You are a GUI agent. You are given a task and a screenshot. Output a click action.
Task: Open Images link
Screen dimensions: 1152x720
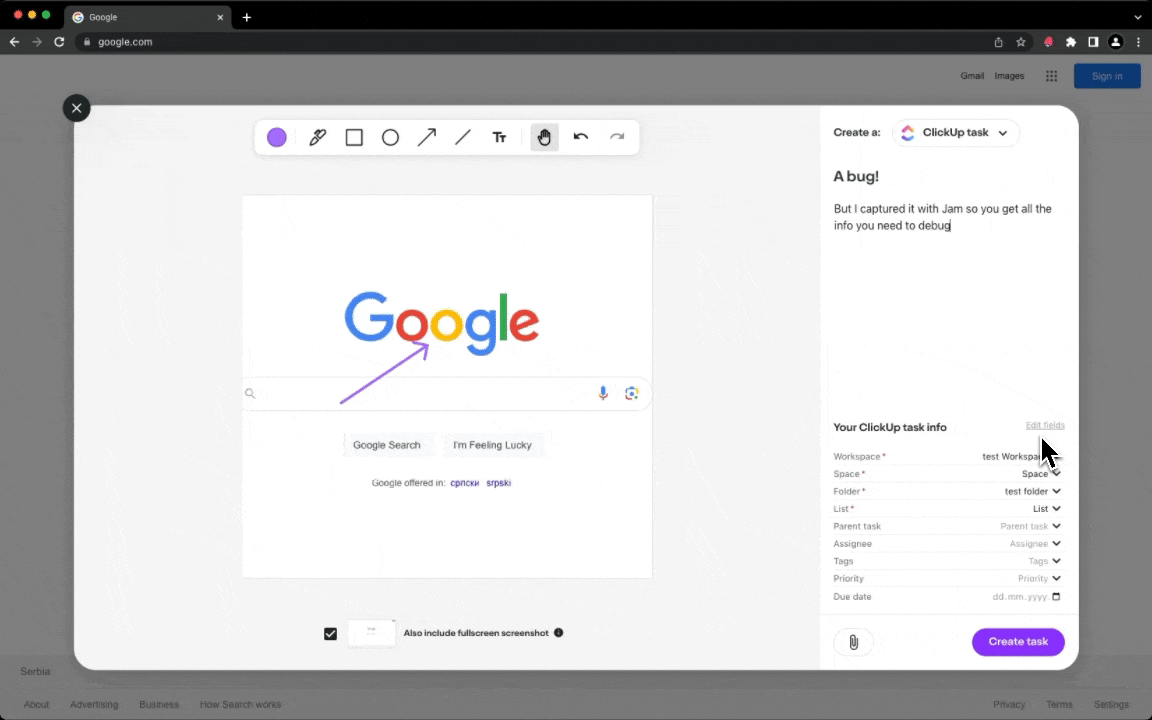(x=1009, y=76)
